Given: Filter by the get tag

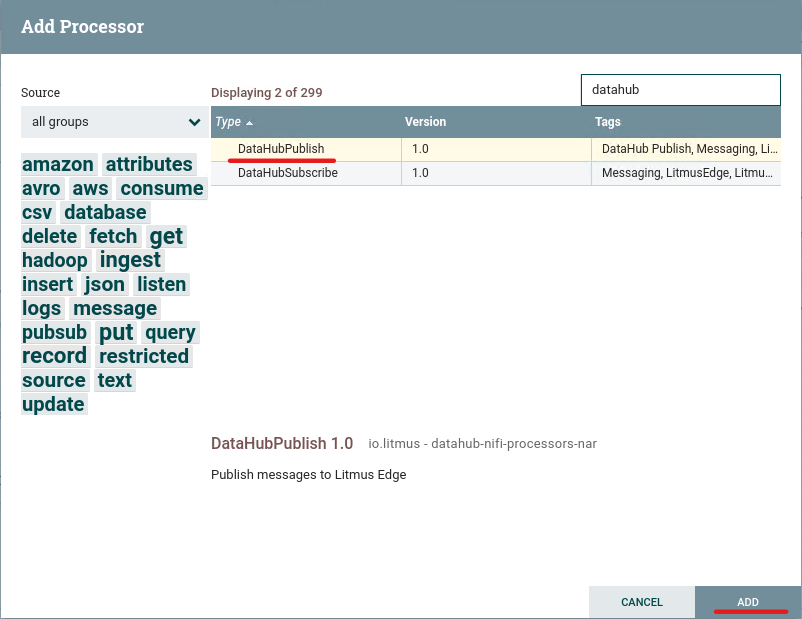Looking at the screenshot, I should tap(166, 236).
